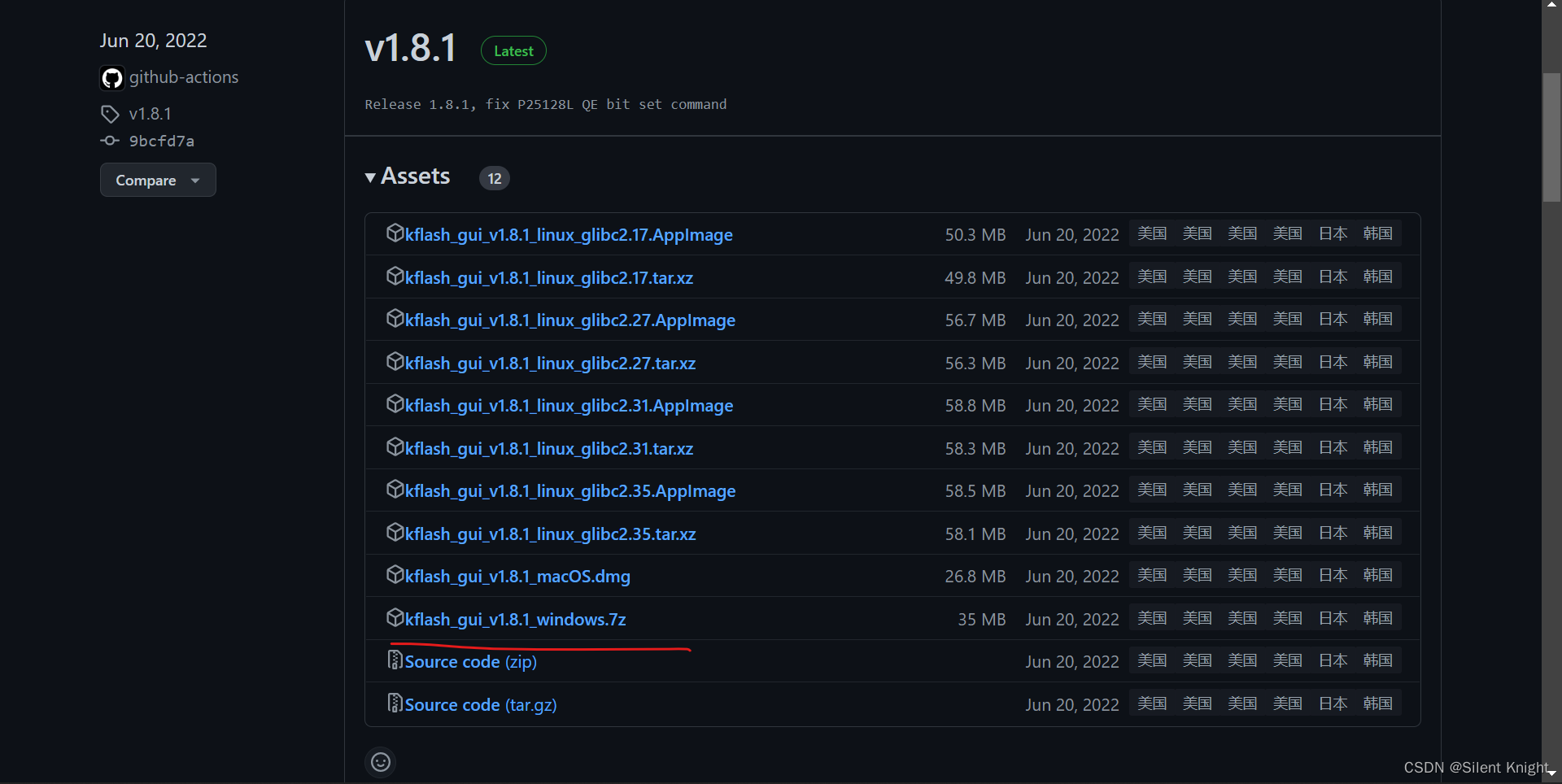The width and height of the screenshot is (1562, 784).
Task: Click package icon beside linux_glibc2.27.tar.xz
Action: (x=395, y=362)
